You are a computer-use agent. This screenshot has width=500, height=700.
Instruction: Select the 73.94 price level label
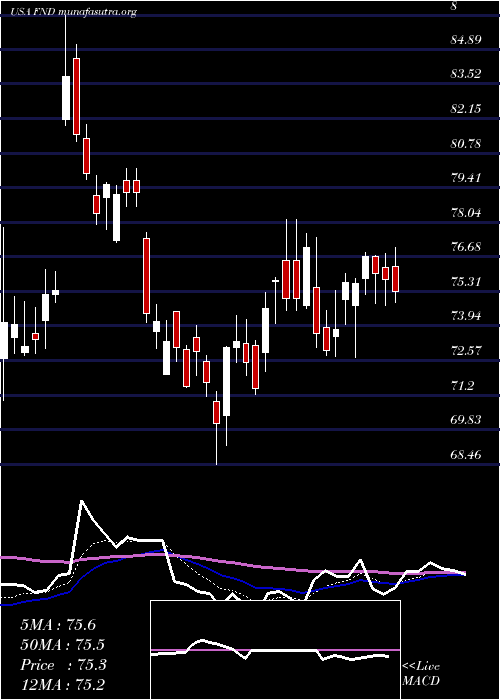click(466, 317)
